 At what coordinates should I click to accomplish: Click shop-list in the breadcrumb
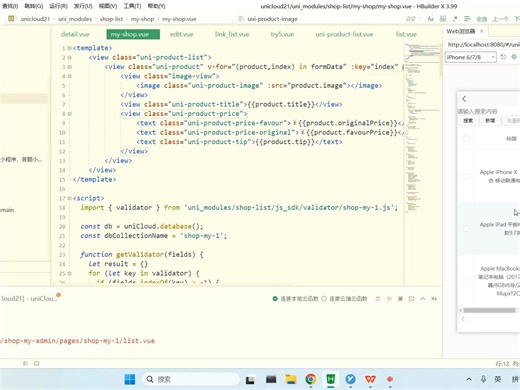pyautogui.click(x=111, y=19)
